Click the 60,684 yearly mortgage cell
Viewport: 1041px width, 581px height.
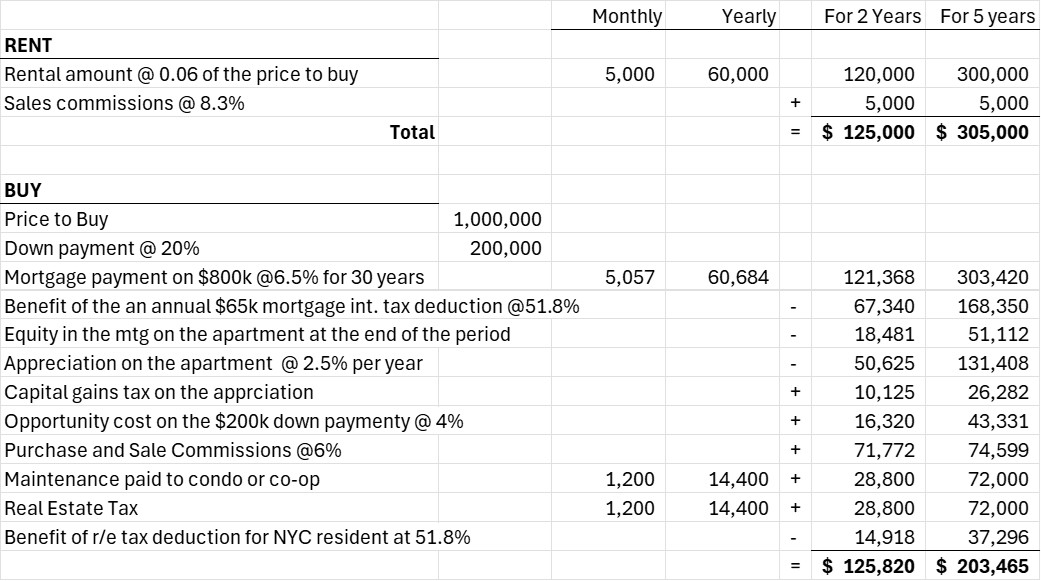[738, 277]
